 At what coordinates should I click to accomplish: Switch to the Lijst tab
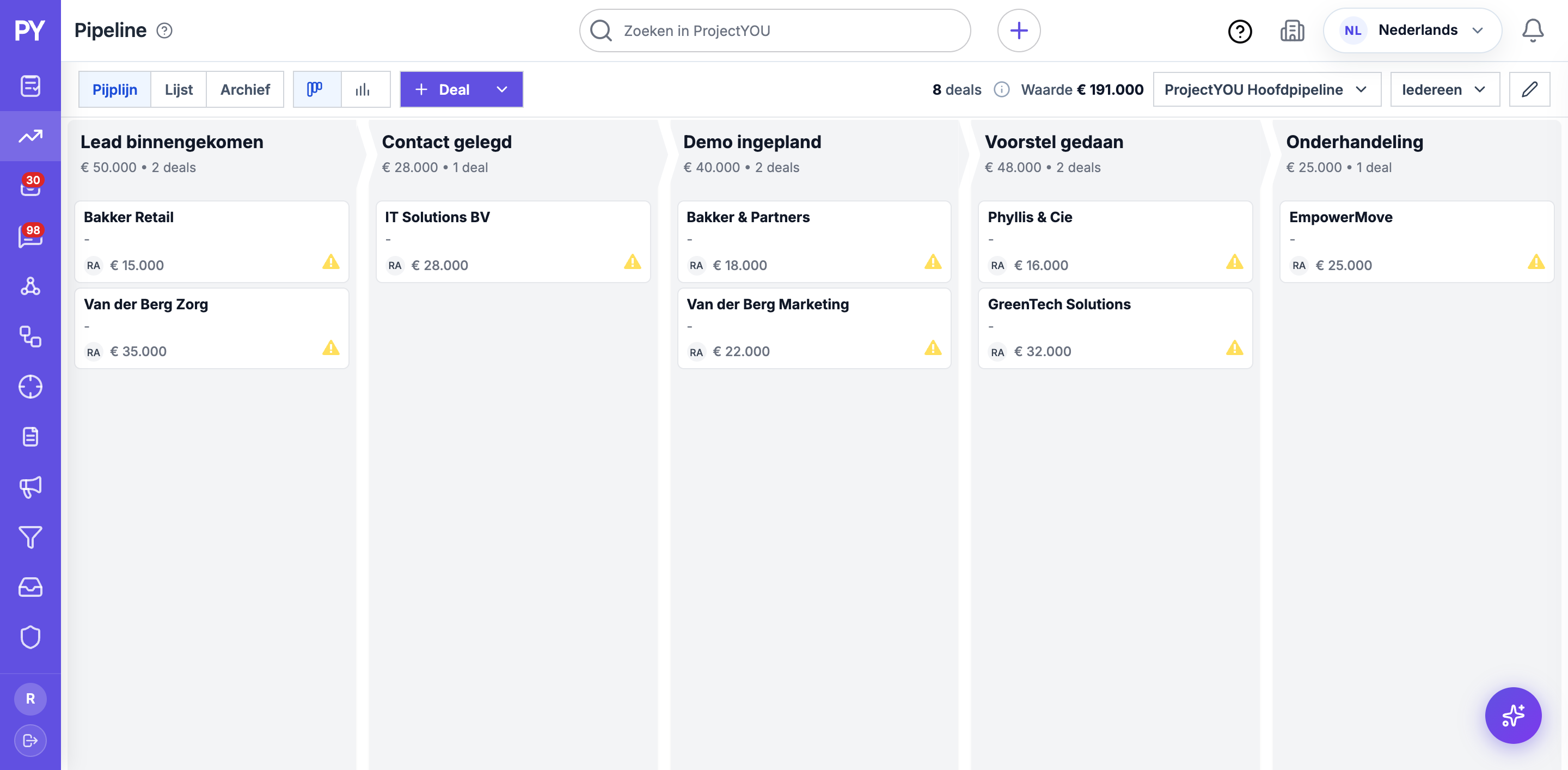(x=179, y=89)
